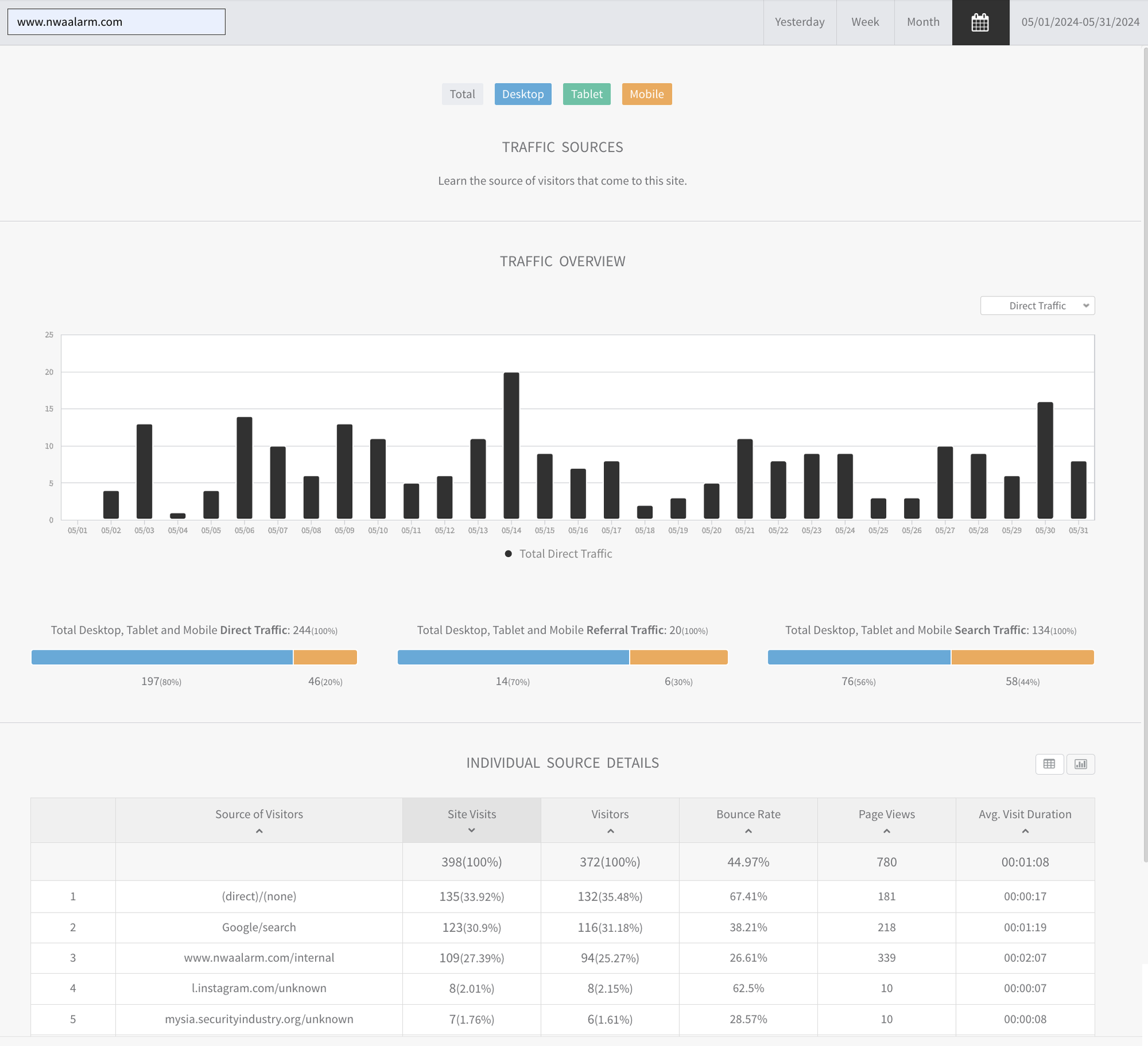Click the www.nwaalarm.com site input field
The image size is (1148, 1046).
(116, 22)
